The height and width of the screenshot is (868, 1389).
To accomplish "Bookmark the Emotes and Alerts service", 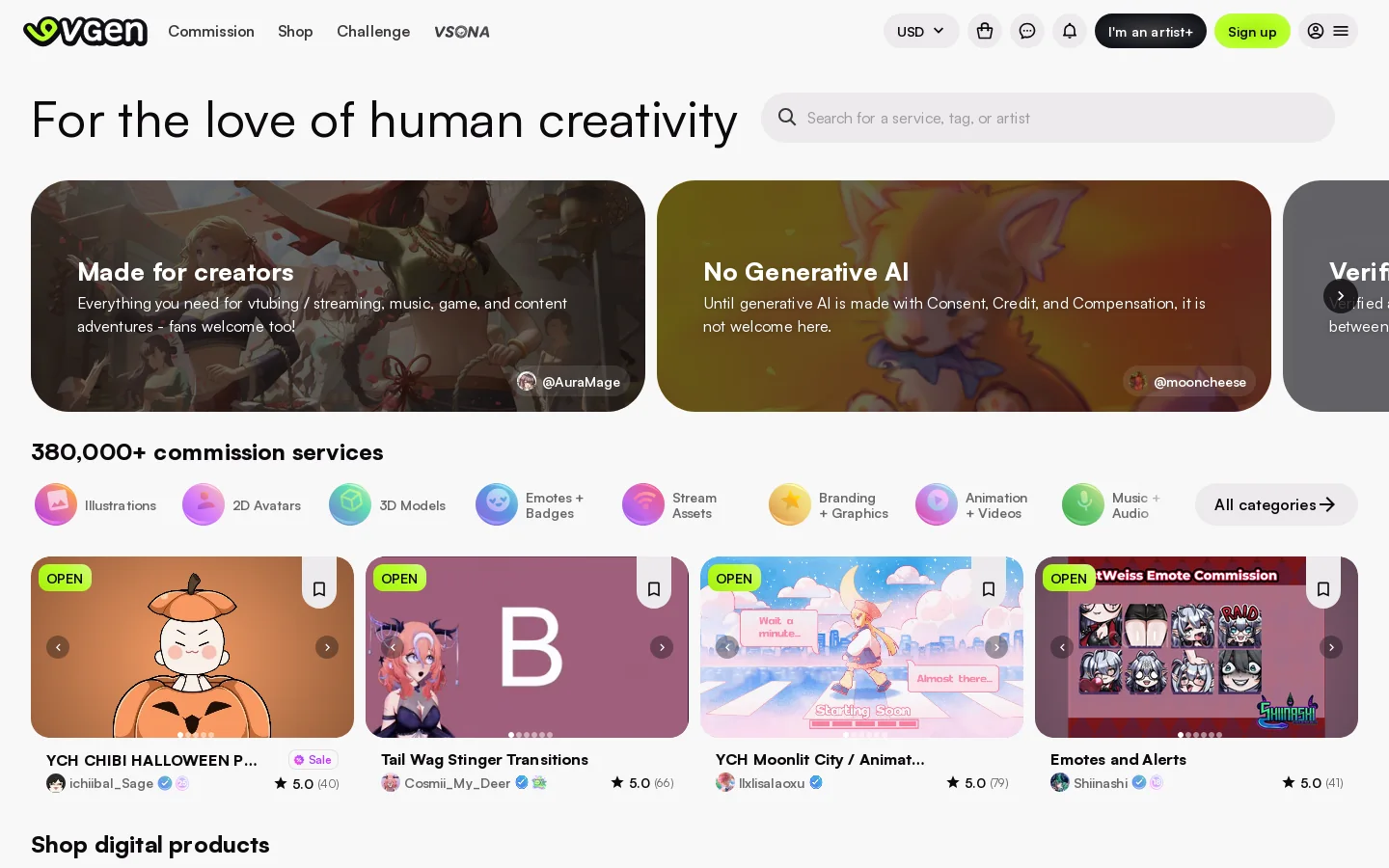I will point(1323,588).
